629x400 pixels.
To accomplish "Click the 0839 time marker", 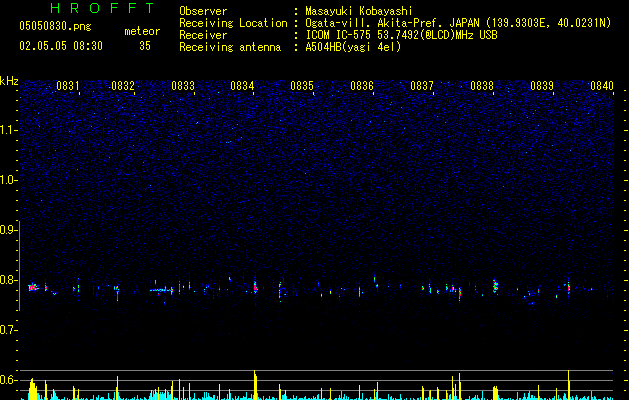I will pyautogui.click(x=542, y=86).
